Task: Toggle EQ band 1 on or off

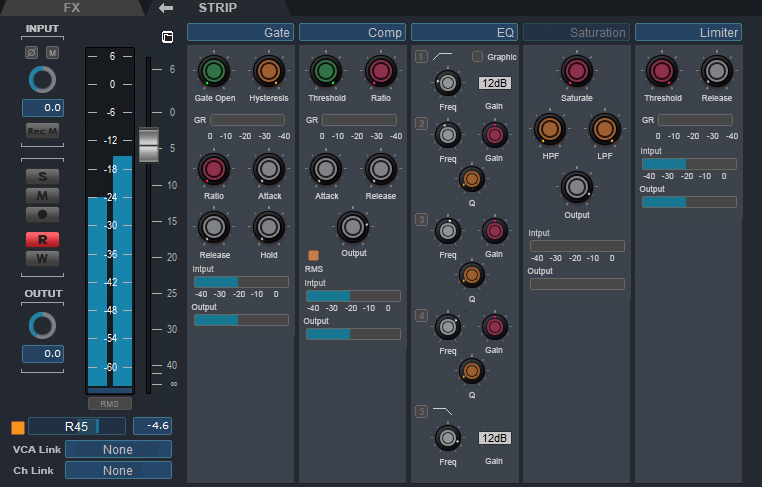Action: tap(422, 57)
